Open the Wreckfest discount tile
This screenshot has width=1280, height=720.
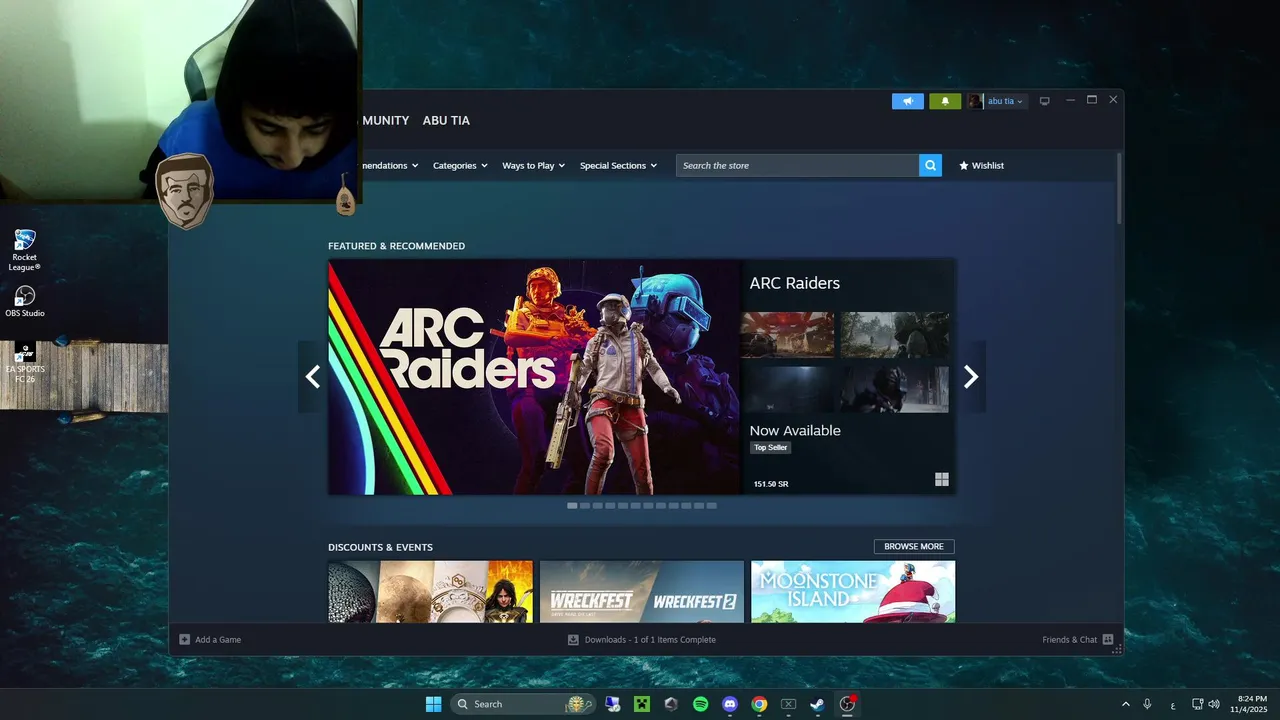pos(642,591)
